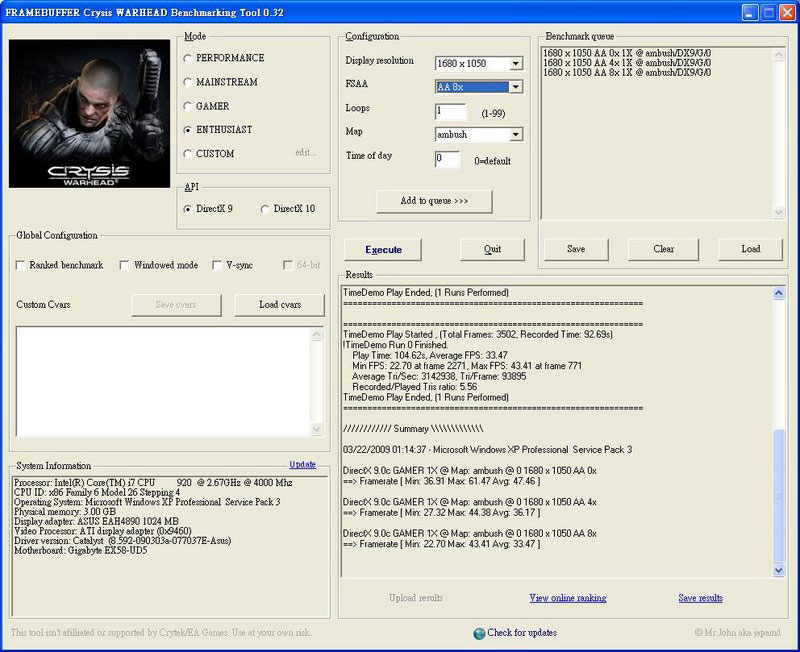Select CUSTOM mode radio button
Screen dimensions: 800x652
point(187,154)
